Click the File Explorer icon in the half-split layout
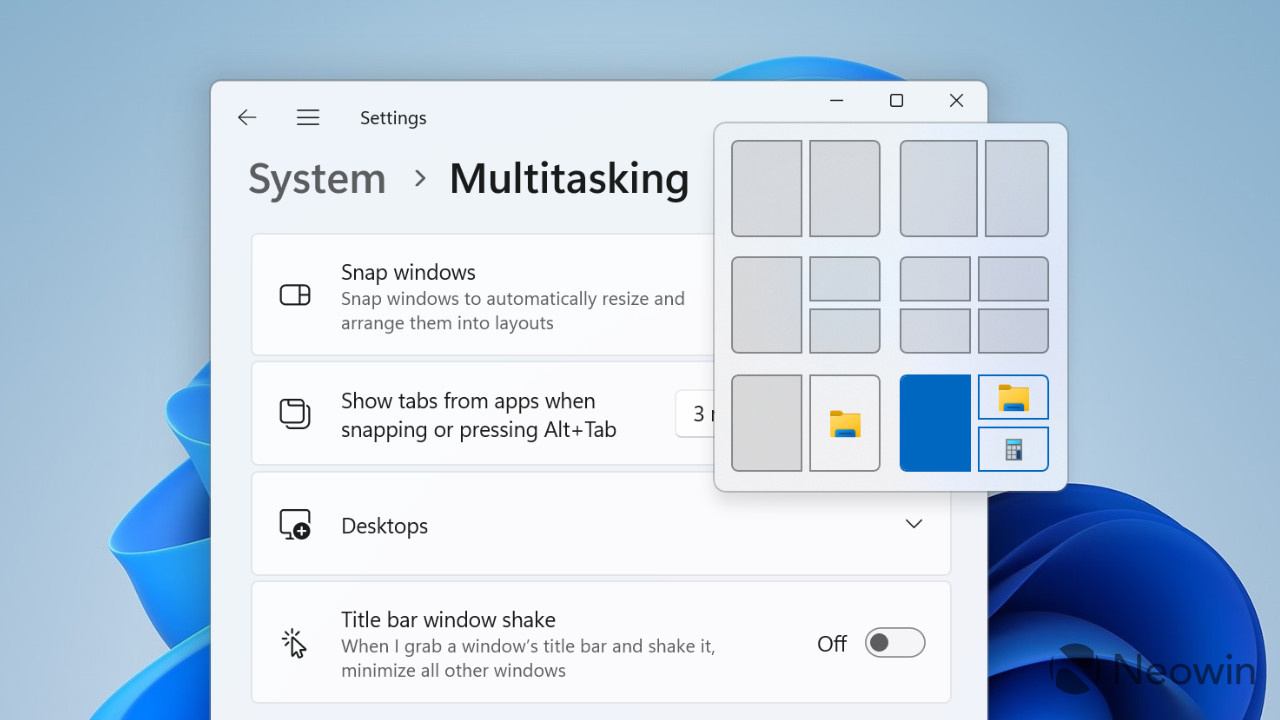 (844, 423)
